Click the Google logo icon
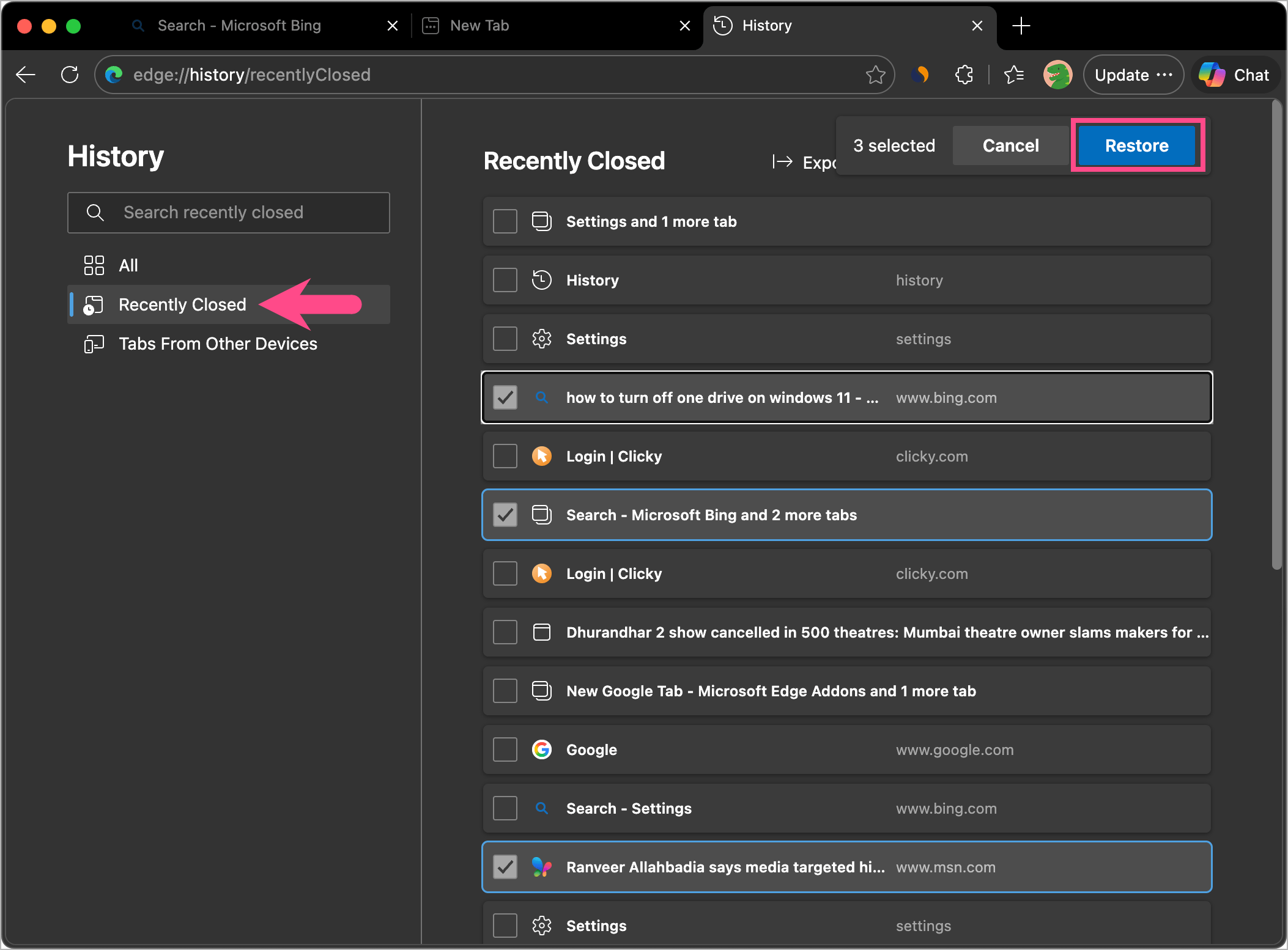The height and width of the screenshot is (950, 1288). [542, 749]
